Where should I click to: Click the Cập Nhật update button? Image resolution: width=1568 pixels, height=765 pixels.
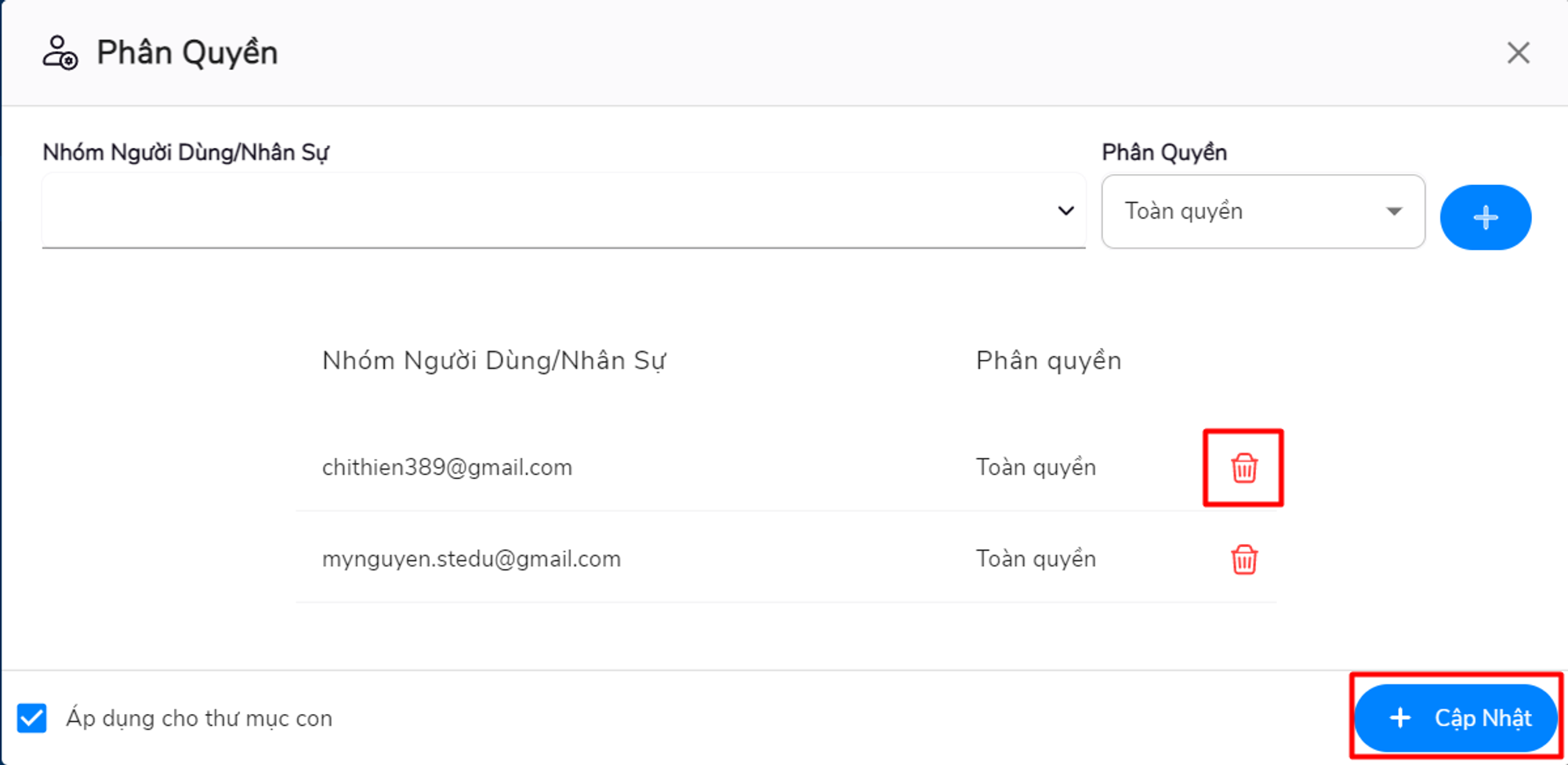tap(1456, 717)
